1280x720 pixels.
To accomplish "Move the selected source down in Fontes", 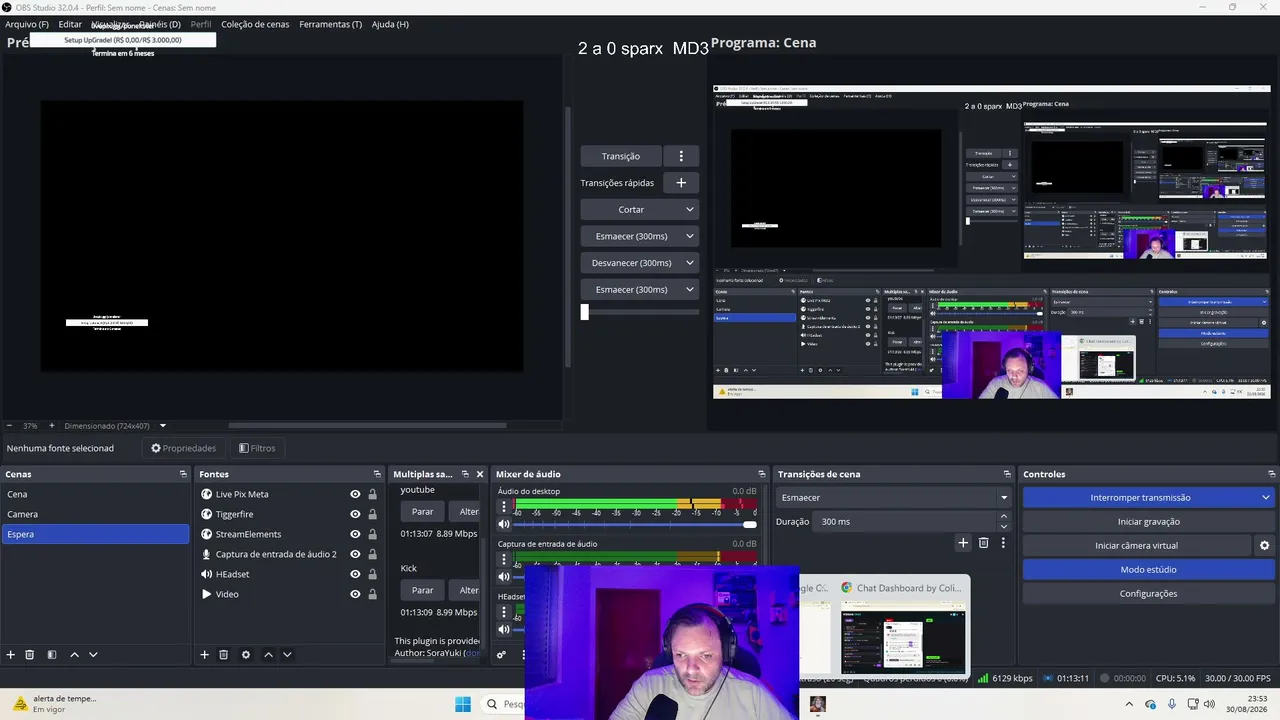I will click(x=287, y=655).
